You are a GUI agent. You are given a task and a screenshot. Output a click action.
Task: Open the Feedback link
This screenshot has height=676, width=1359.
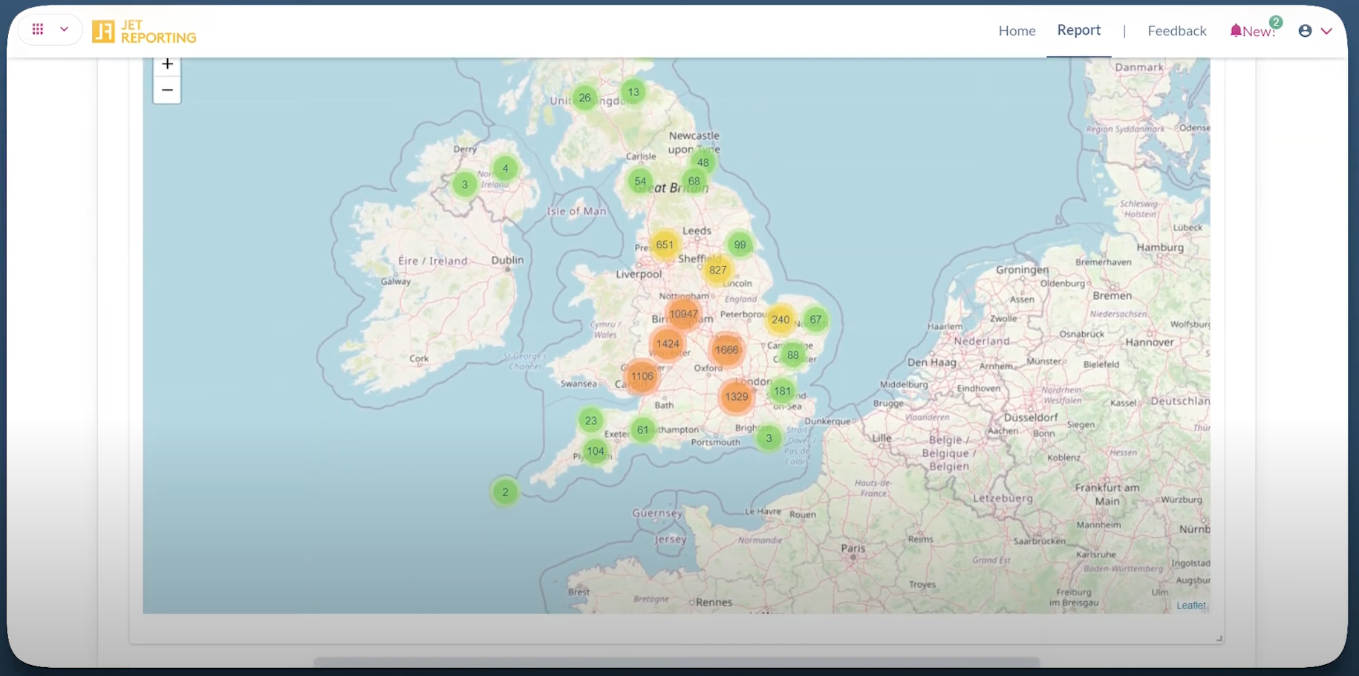pyautogui.click(x=1176, y=31)
